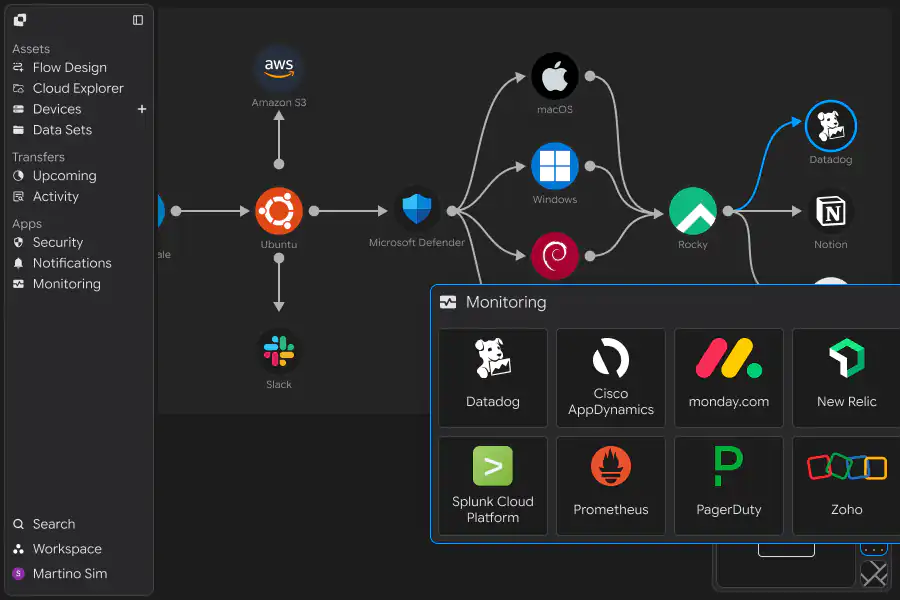The image size is (900, 600).
Task: Select the Microsoft Defender node
Action: [x=417, y=208]
